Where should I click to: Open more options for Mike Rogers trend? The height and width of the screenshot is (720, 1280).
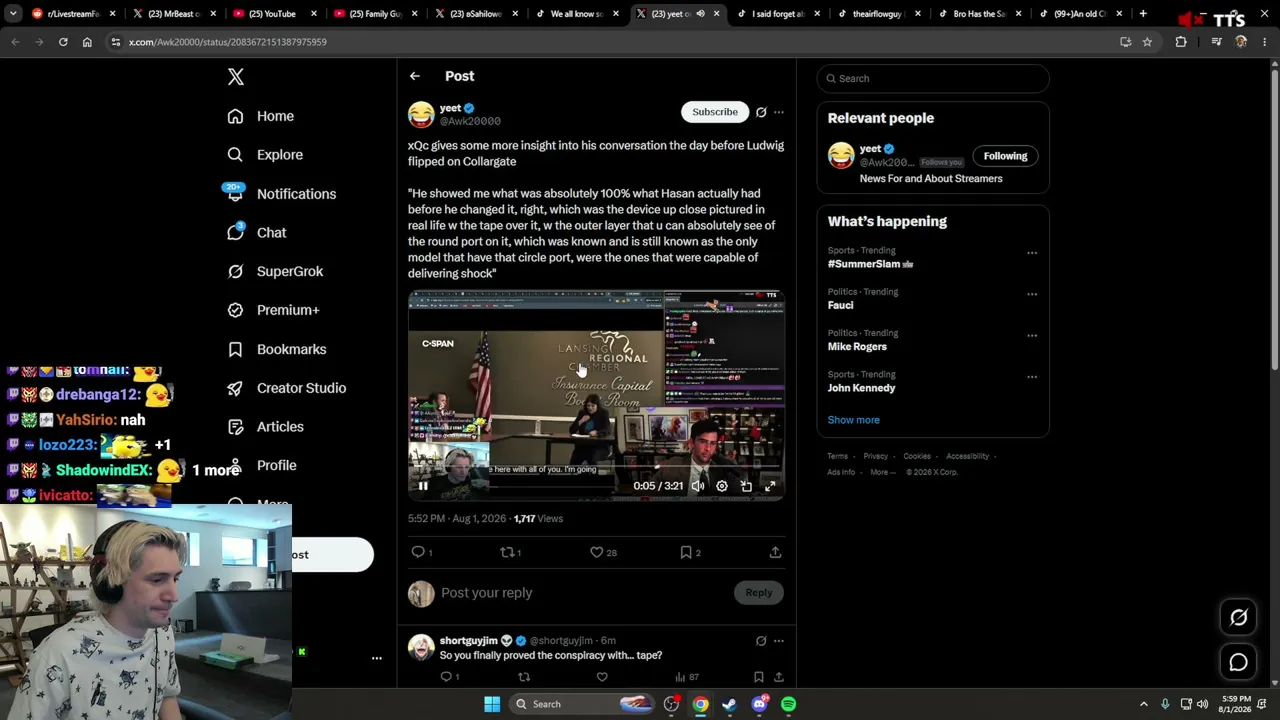pyautogui.click(x=1032, y=335)
